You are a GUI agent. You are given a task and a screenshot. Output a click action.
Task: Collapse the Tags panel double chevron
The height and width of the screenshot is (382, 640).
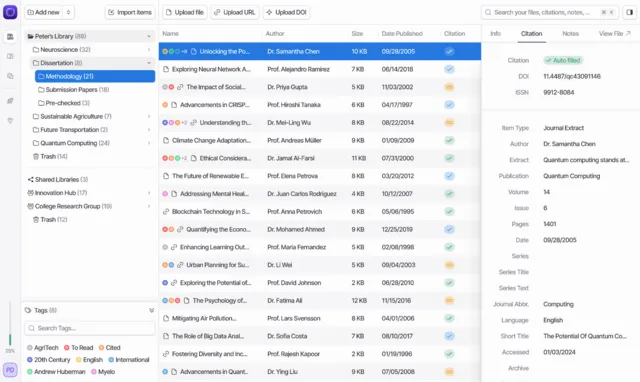point(151,311)
